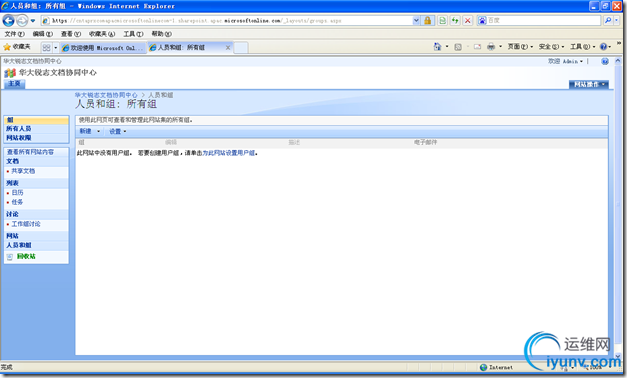The height and width of the screenshot is (378, 627).
Task: Click the Baidu search provider icon
Action: [482, 20]
